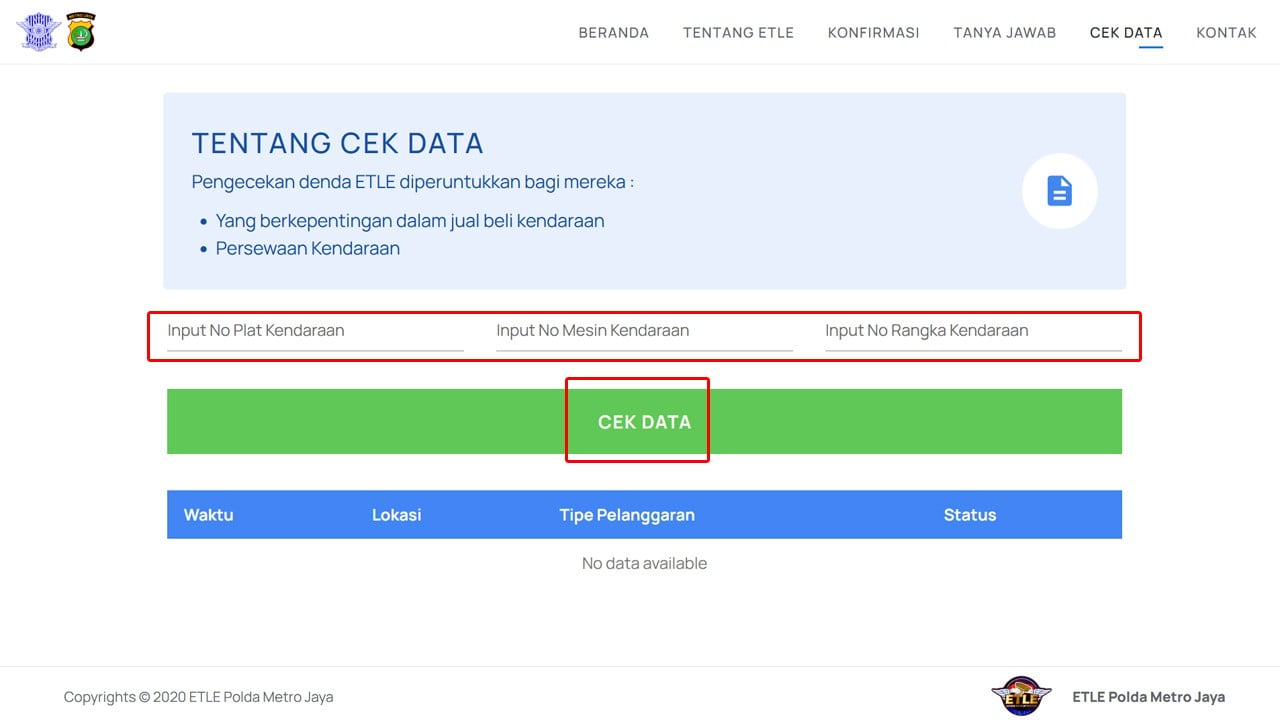Select the CEK DATA navigation tab
The height and width of the screenshot is (720, 1280).
pyautogui.click(x=1126, y=33)
